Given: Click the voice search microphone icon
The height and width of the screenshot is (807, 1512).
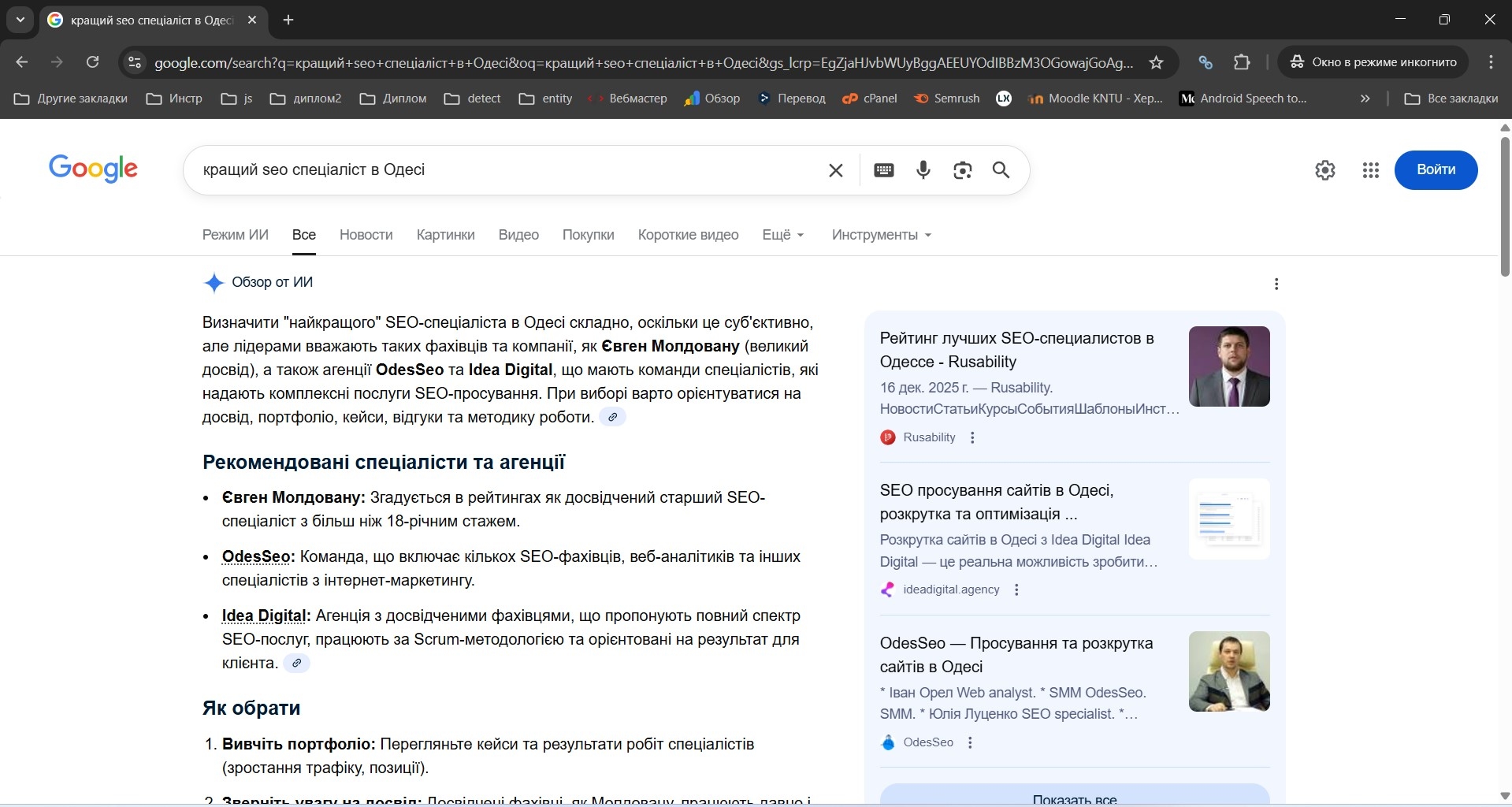Looking at the screenshot, I should tap(923, 169).
